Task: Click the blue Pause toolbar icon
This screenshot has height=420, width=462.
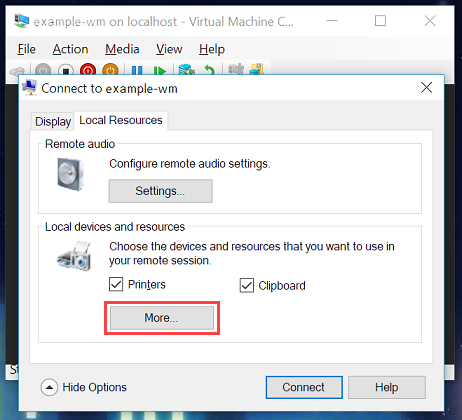Action: coord(137,70)
